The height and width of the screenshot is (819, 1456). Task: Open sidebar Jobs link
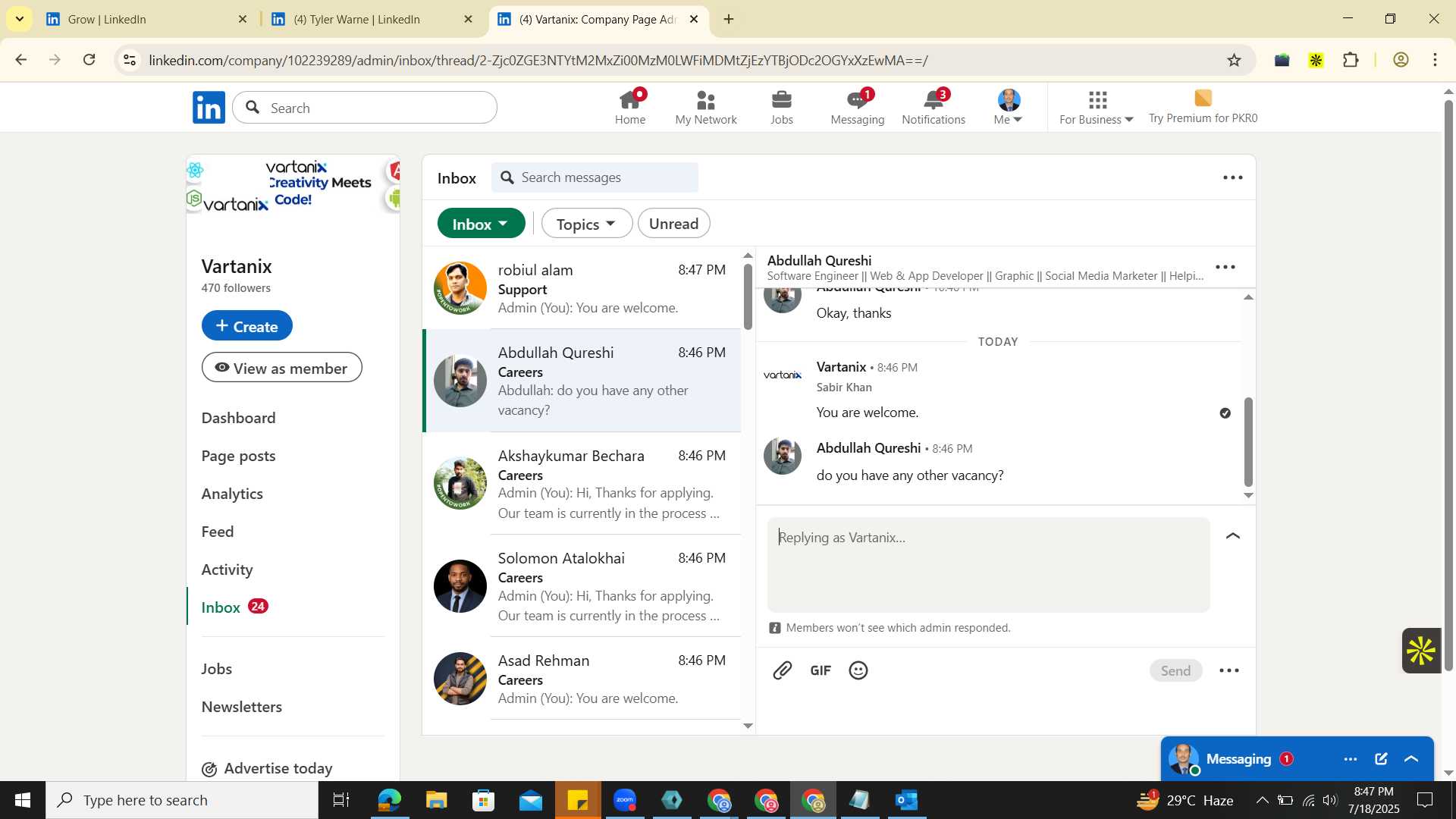pos(217,669)
